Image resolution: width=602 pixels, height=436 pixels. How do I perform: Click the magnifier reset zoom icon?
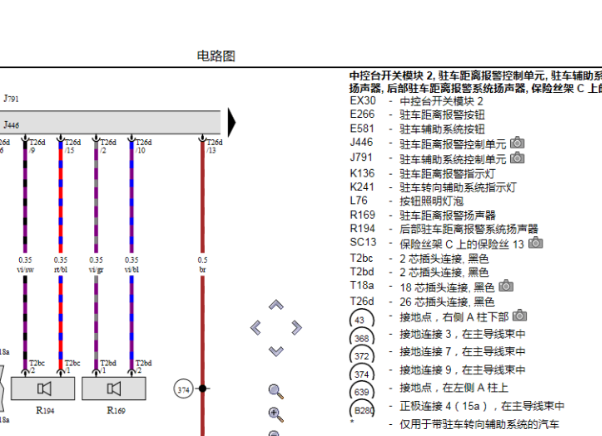click(x=276, y=391)
